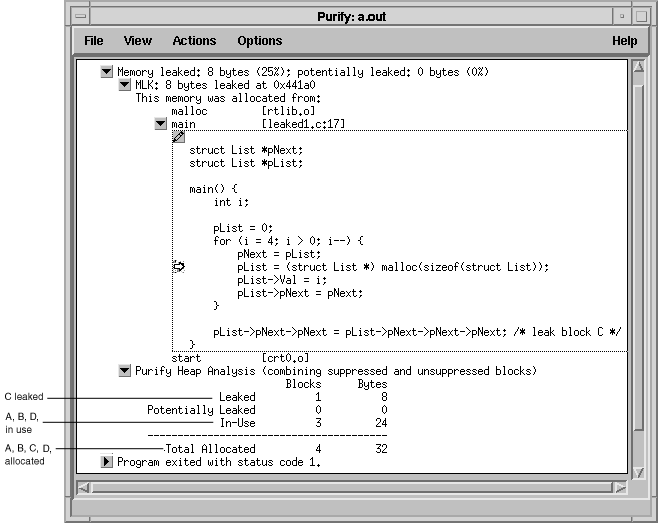Open the Help menu
The height and width of the screenshot is (523, 660).
[x=624, y=41]
